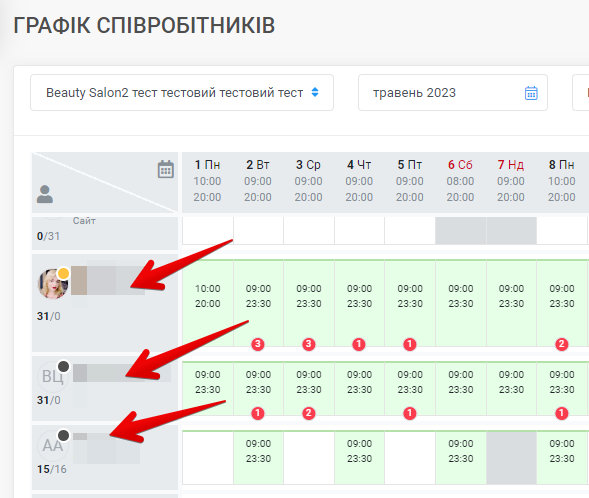The height and width of the screenshot is (498, 589).
Task: Click yellow status dot on blonde avatar
Action: click(x=63, y=273)
